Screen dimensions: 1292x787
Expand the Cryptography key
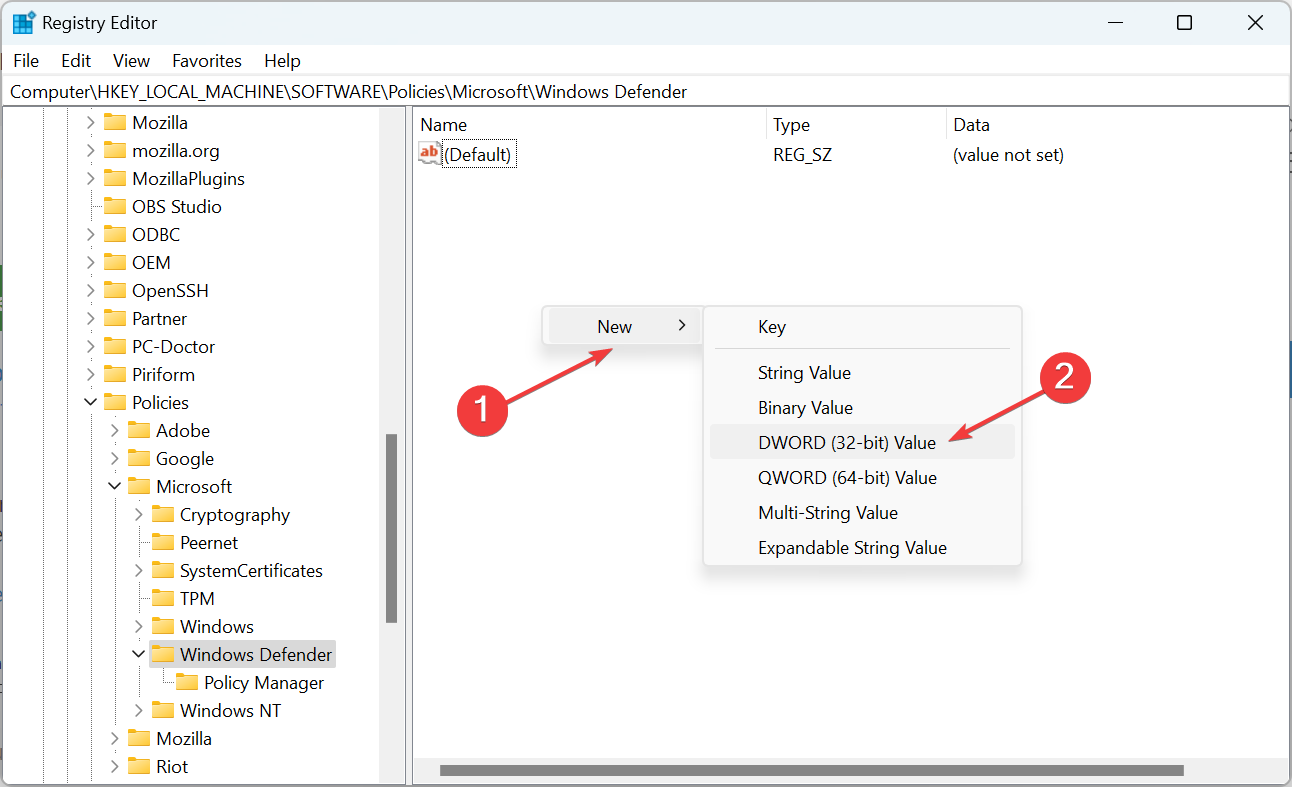pyautogui.click(x=138, y=514)
